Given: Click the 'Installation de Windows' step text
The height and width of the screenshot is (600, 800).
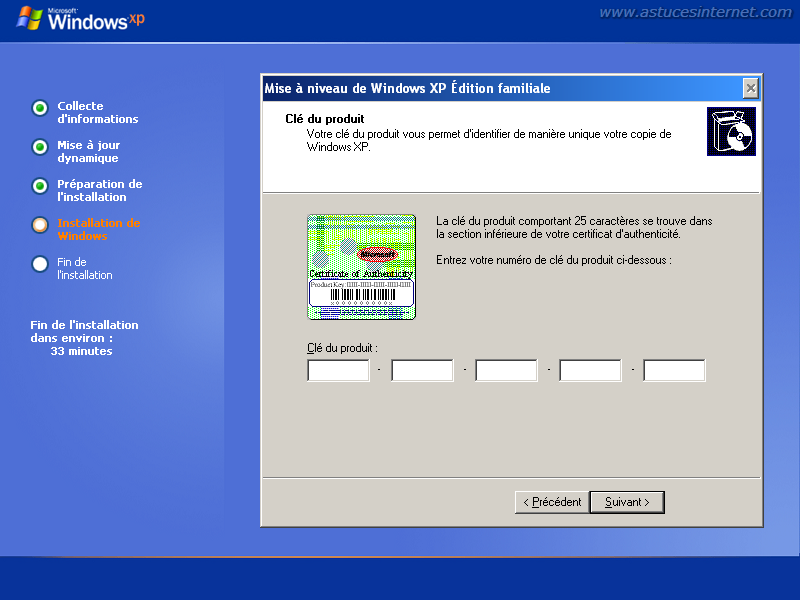Looking at the screenshot, I should 98,229.
